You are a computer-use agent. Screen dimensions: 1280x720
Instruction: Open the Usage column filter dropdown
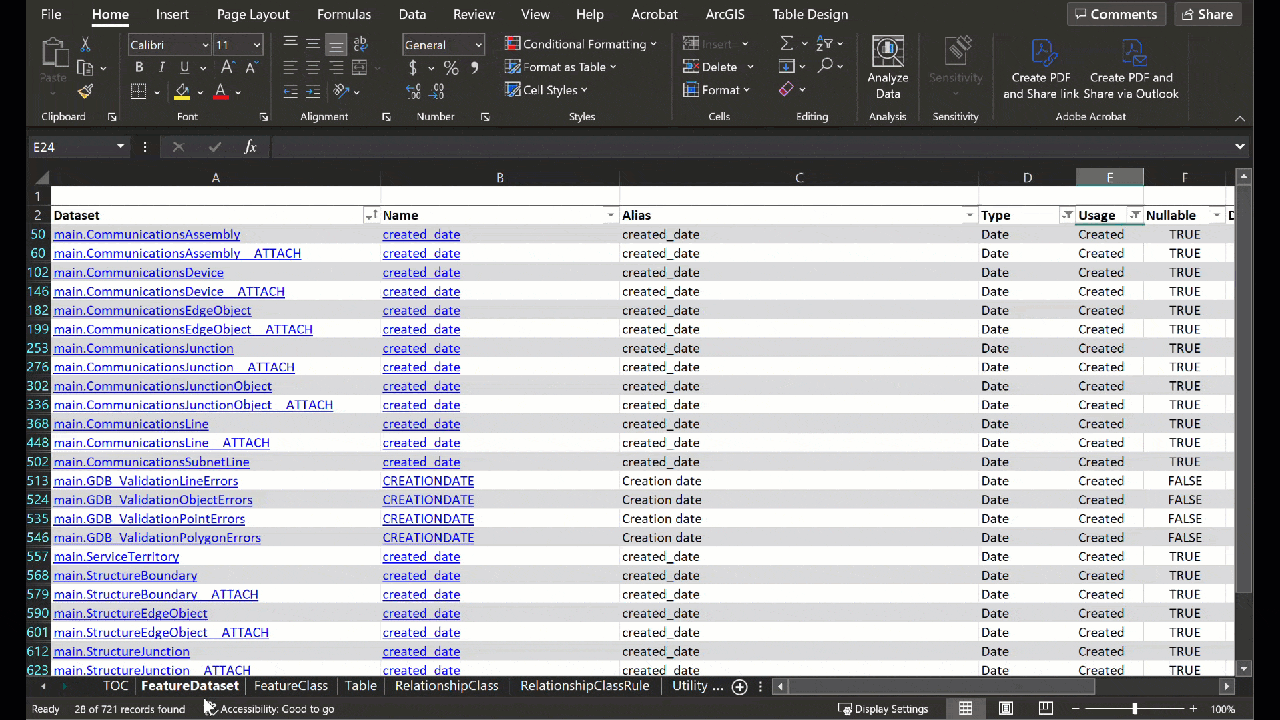pos(1134,216)
